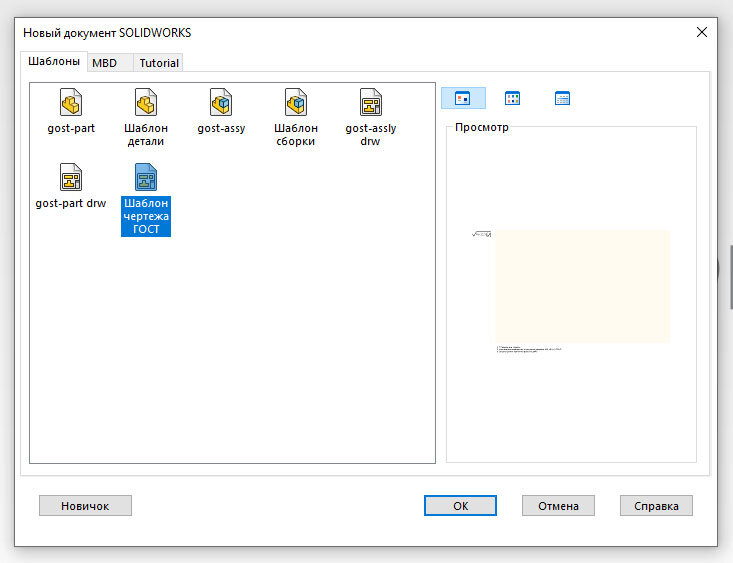Pick the Шаблон сборки assembly template
Screen dimensions: 733x563
(x=296, y=102)
